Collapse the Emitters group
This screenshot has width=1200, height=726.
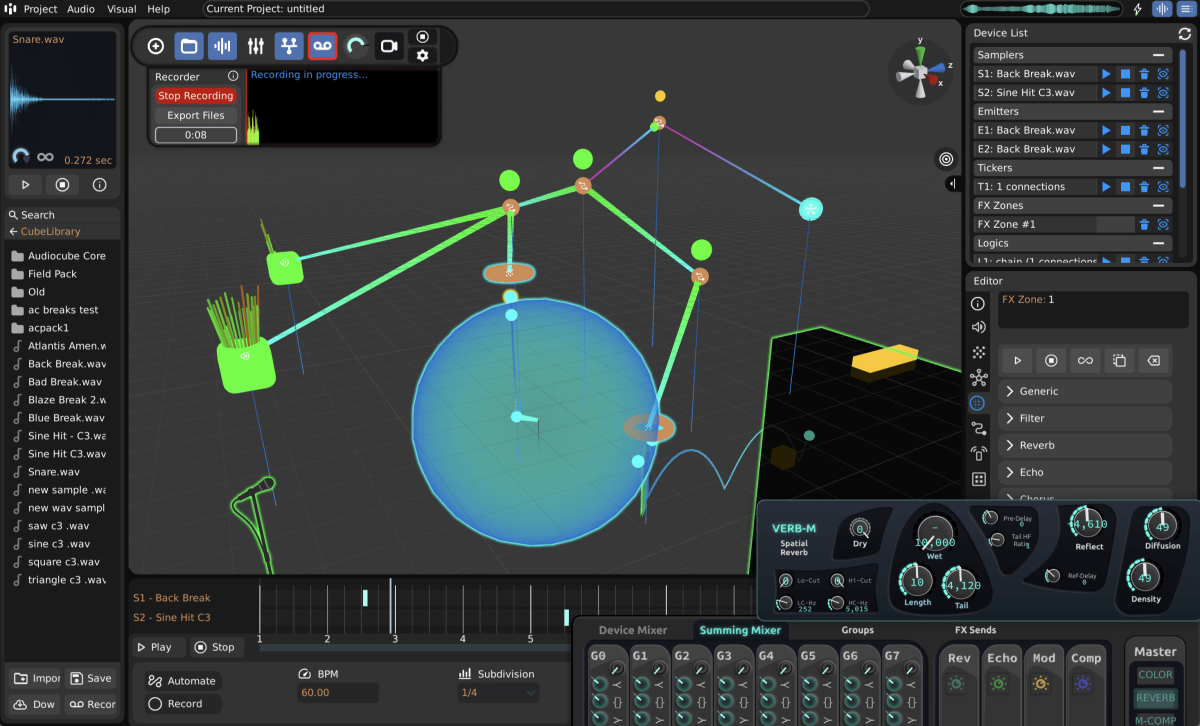[x=1157, y=112]
